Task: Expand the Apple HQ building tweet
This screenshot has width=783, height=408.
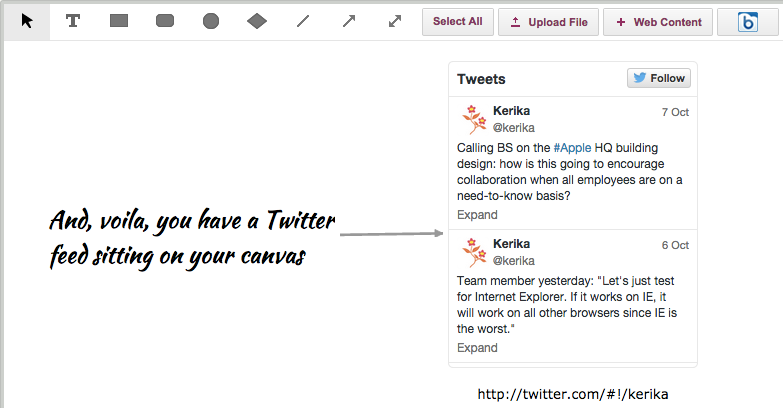Action: click(477, 215)
